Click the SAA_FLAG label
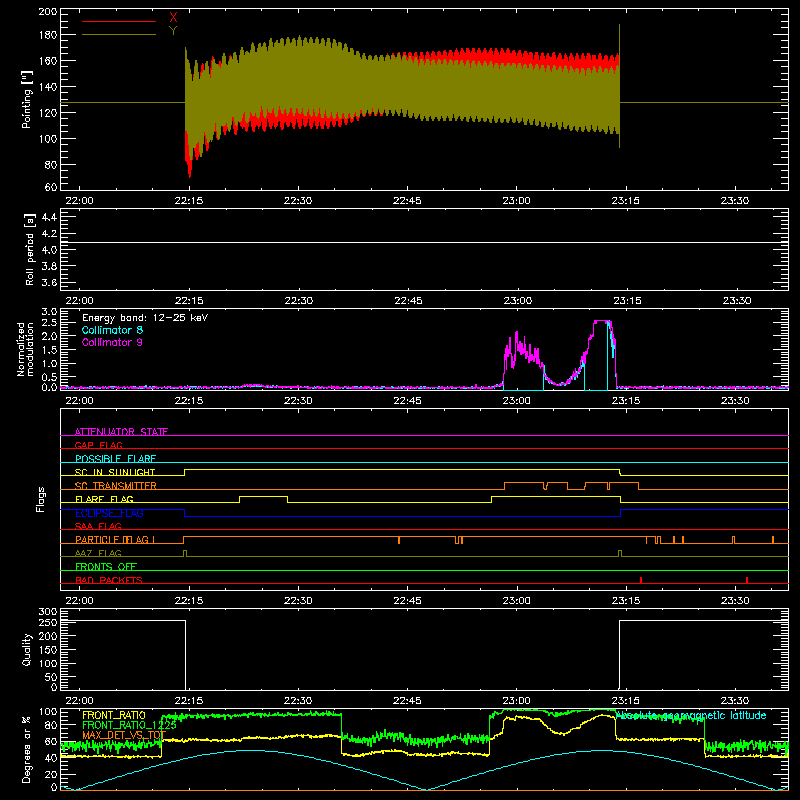Viewport: 800px width, 800px height. click(x=98, y=526)
